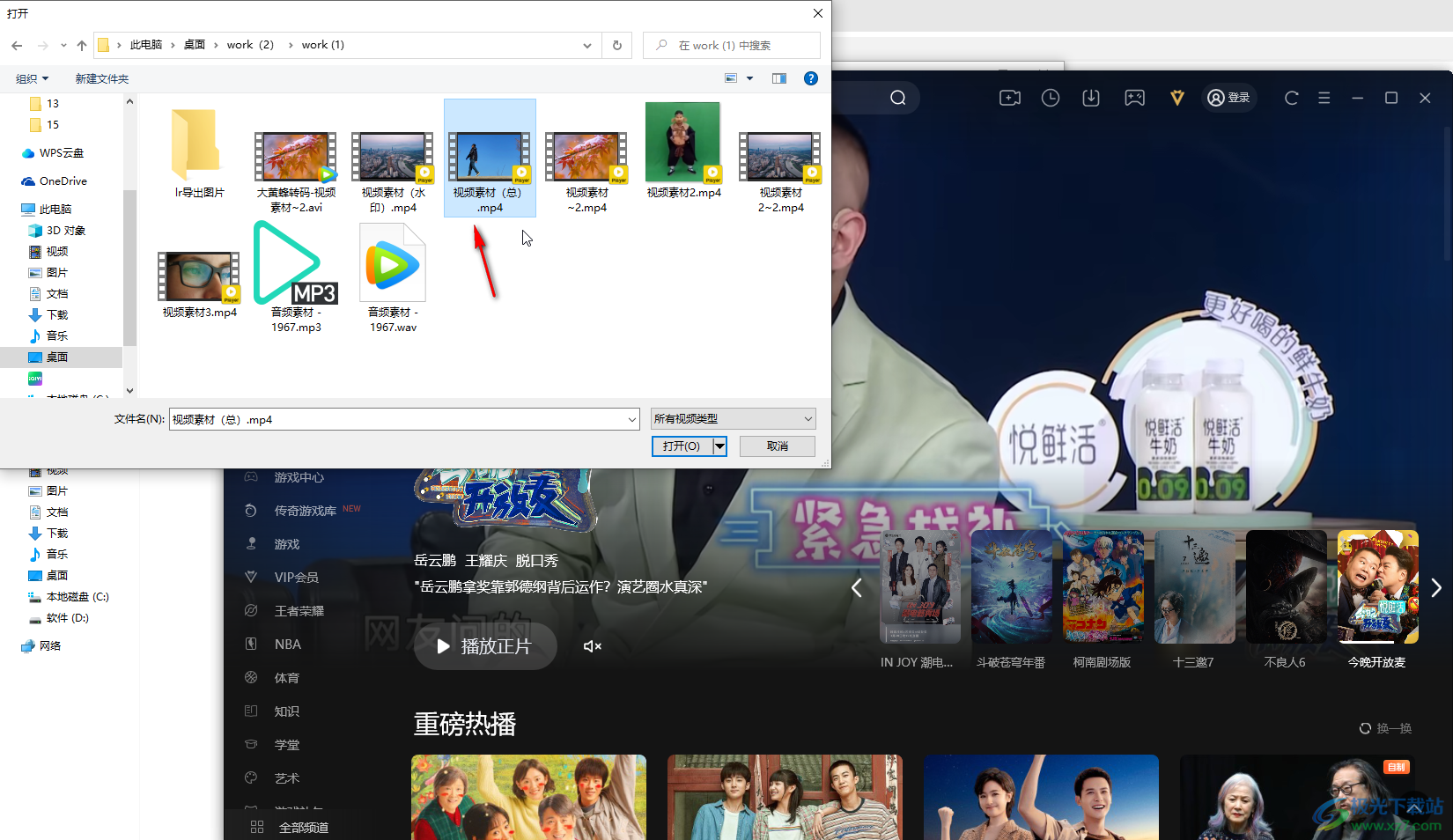The width and height of the screenshot is (1453, 840).
Task: Open the downloads icon in Tencent Video
Action: 1091,98
